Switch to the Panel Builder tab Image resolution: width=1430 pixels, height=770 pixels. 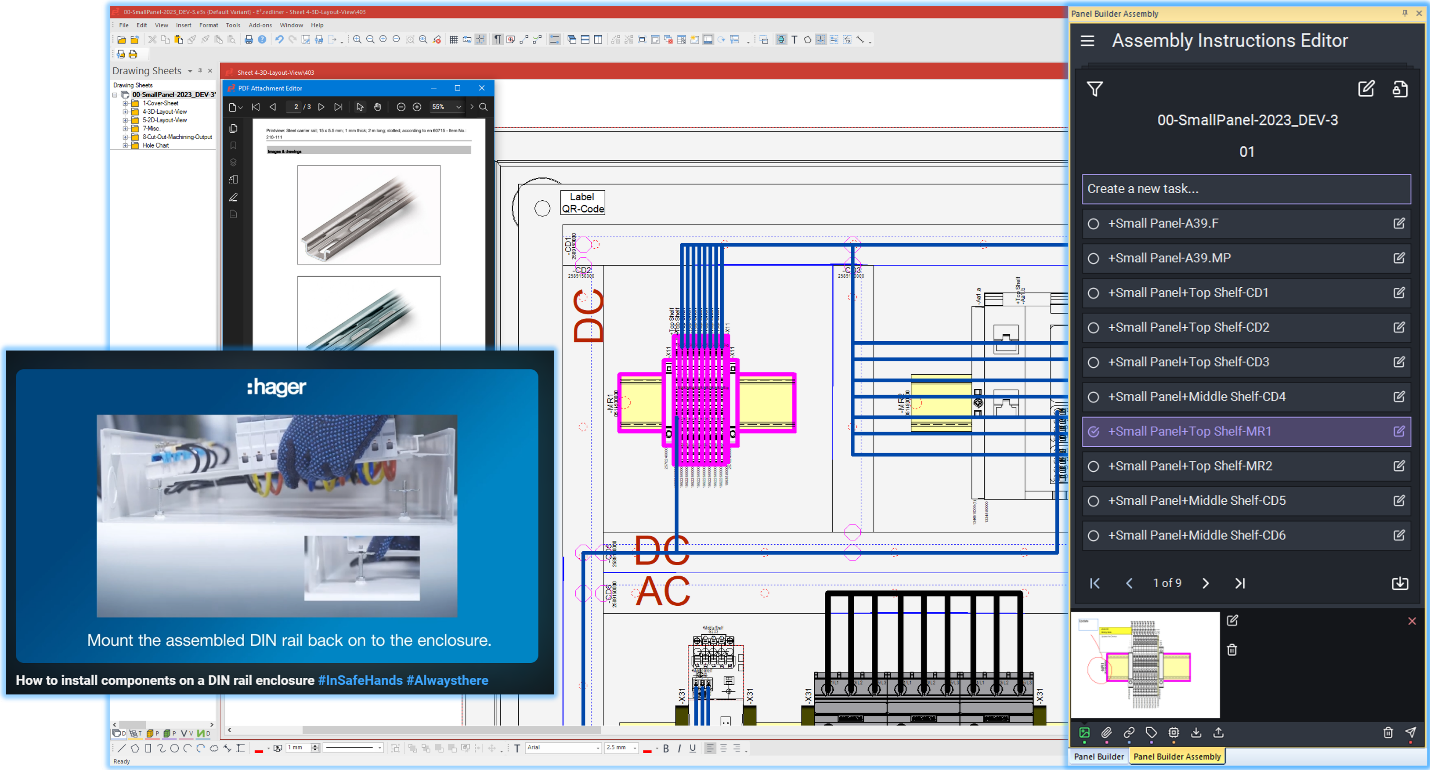coord(1099,756)
